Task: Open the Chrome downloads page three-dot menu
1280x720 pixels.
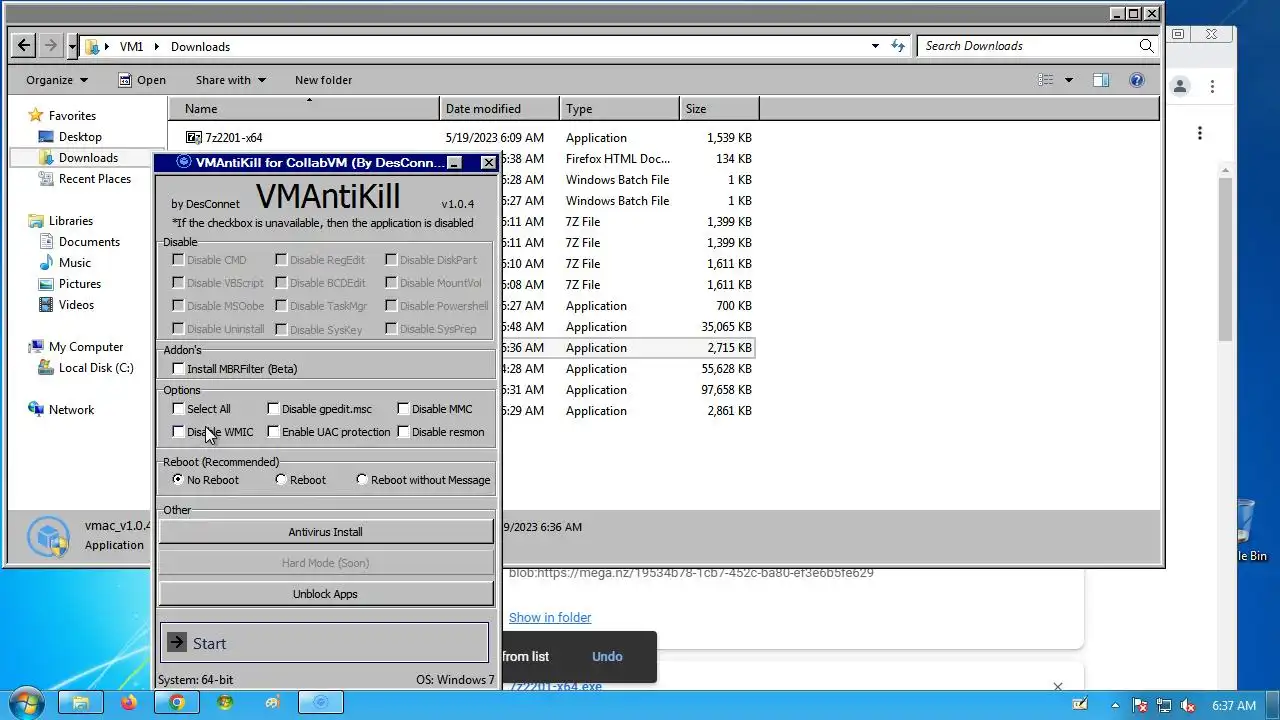Action: point(1199,133)
